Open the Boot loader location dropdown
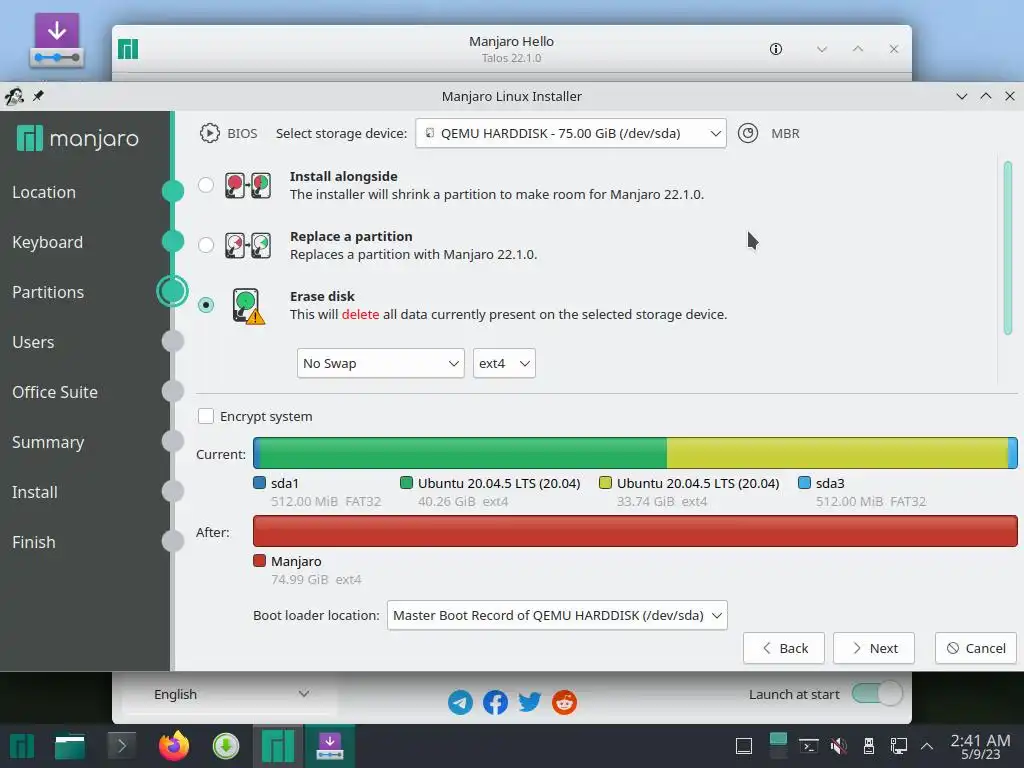Viewport: 1024px width, 768px height. click(557, 615)
